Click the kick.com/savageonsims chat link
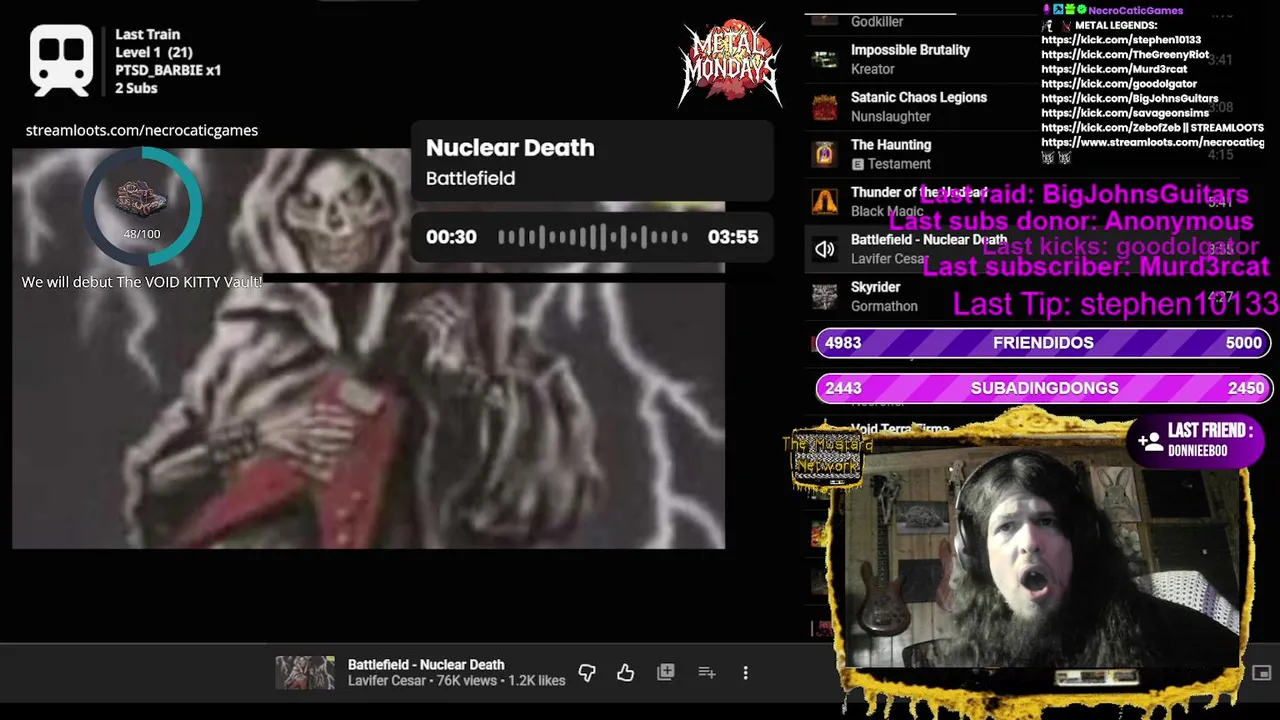The width and height of the screenshot is (1280, 720). pyautogui.click(x=1125, y=114)
